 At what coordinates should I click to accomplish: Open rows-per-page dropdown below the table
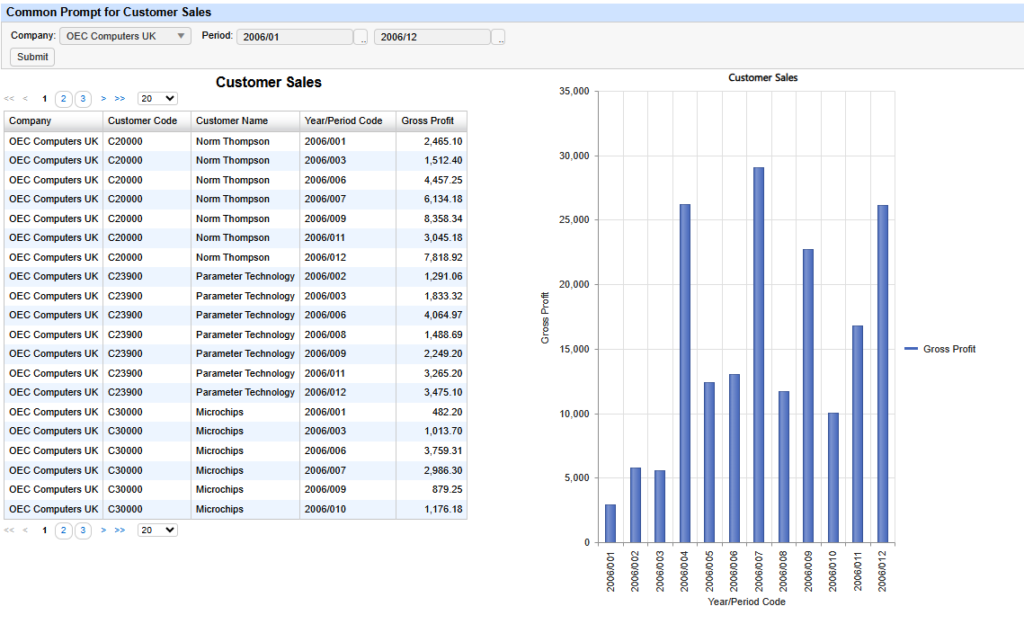157,530
